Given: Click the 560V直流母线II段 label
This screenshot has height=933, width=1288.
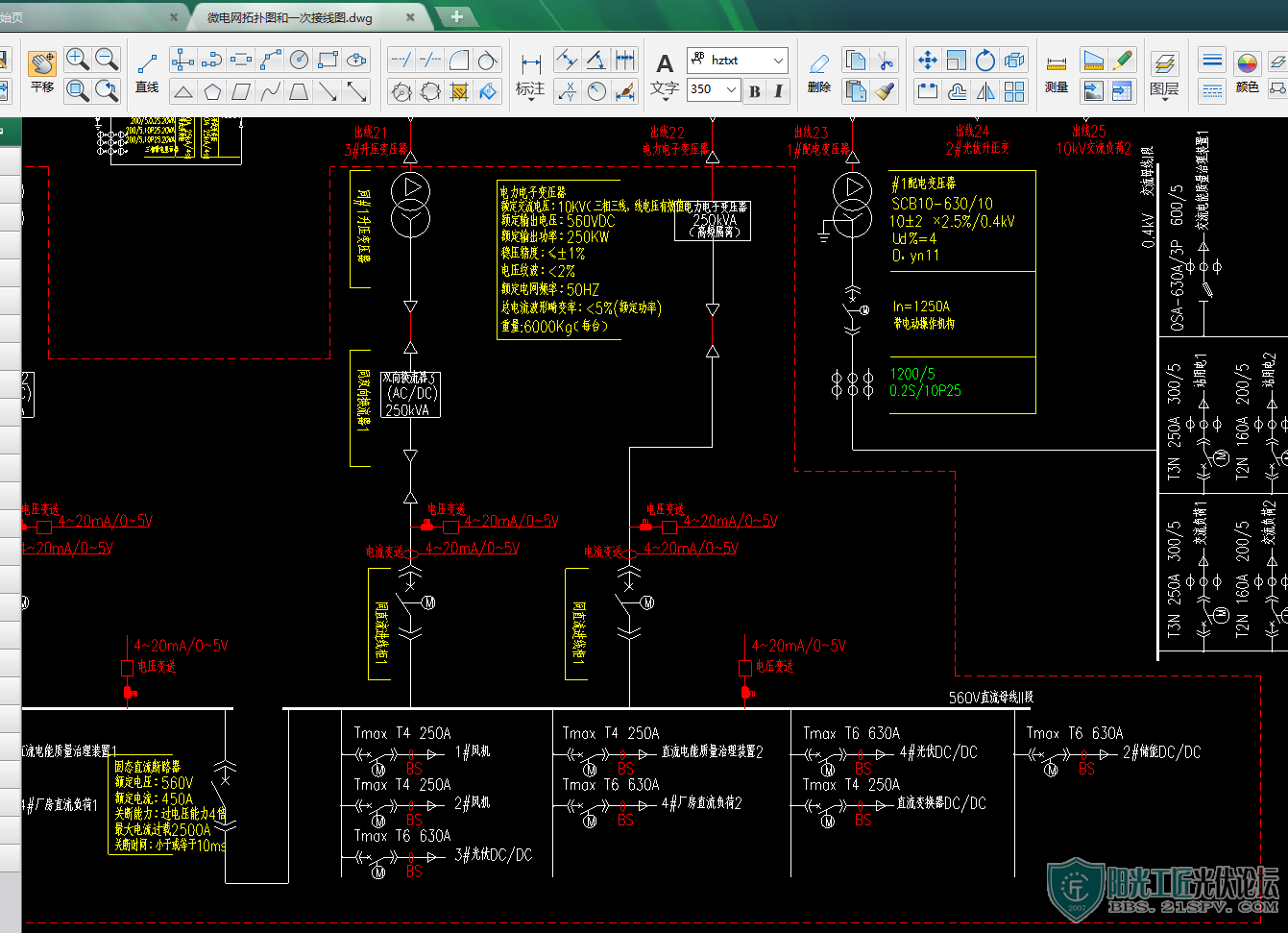Looking at the screenshot, I should (x=990, y=698).
